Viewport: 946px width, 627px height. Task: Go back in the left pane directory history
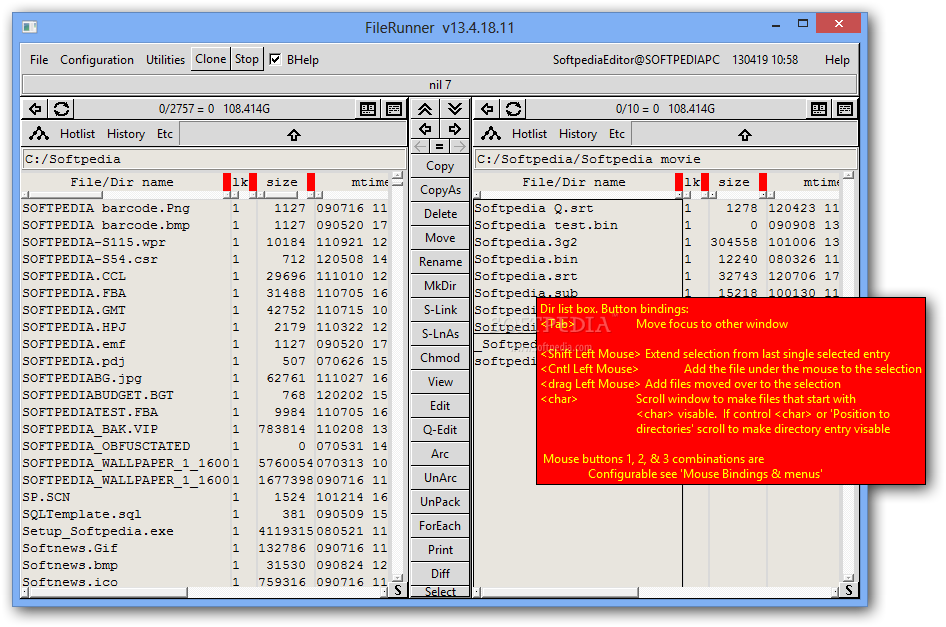tap(36, 109)
